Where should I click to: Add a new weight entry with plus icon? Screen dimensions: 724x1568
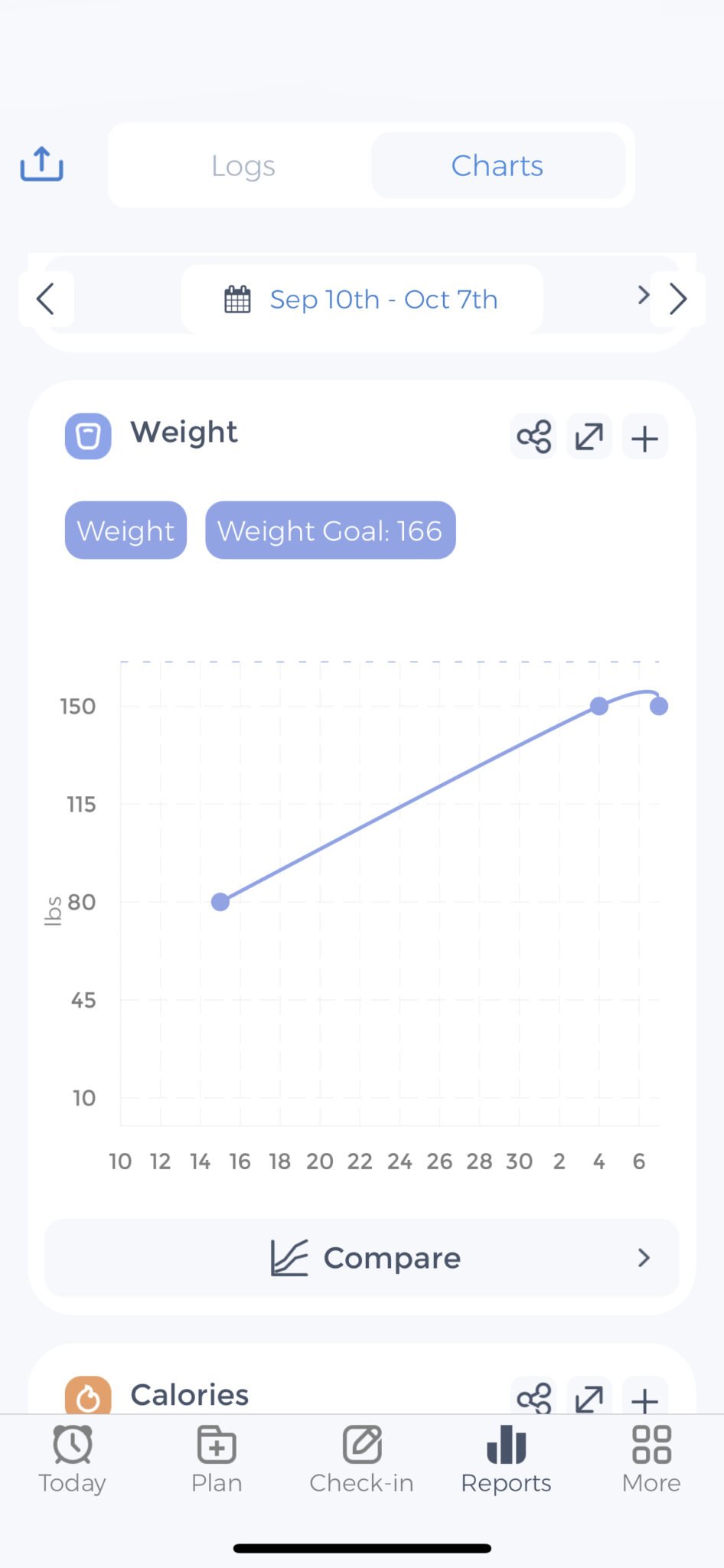click(644, 436)
